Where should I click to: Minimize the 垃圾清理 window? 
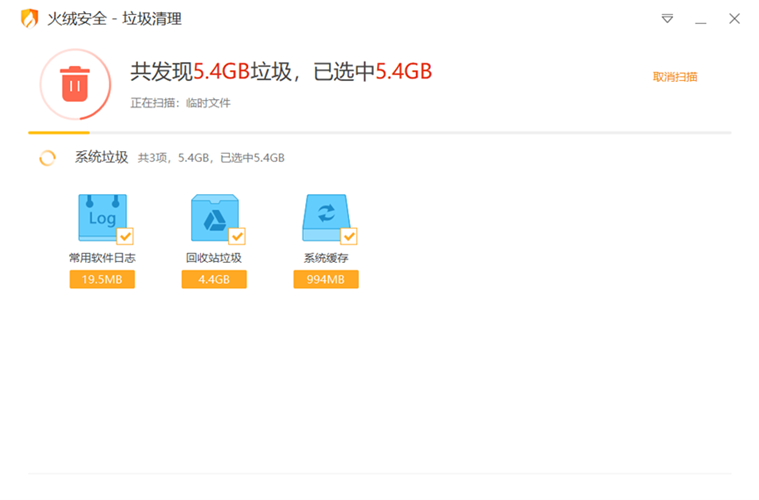700,22
